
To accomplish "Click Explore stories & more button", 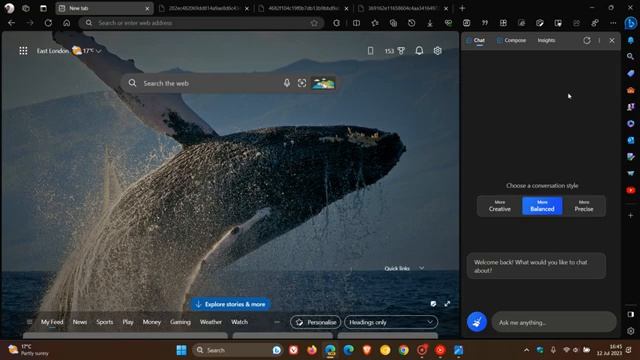I will [x=230, y=304].
